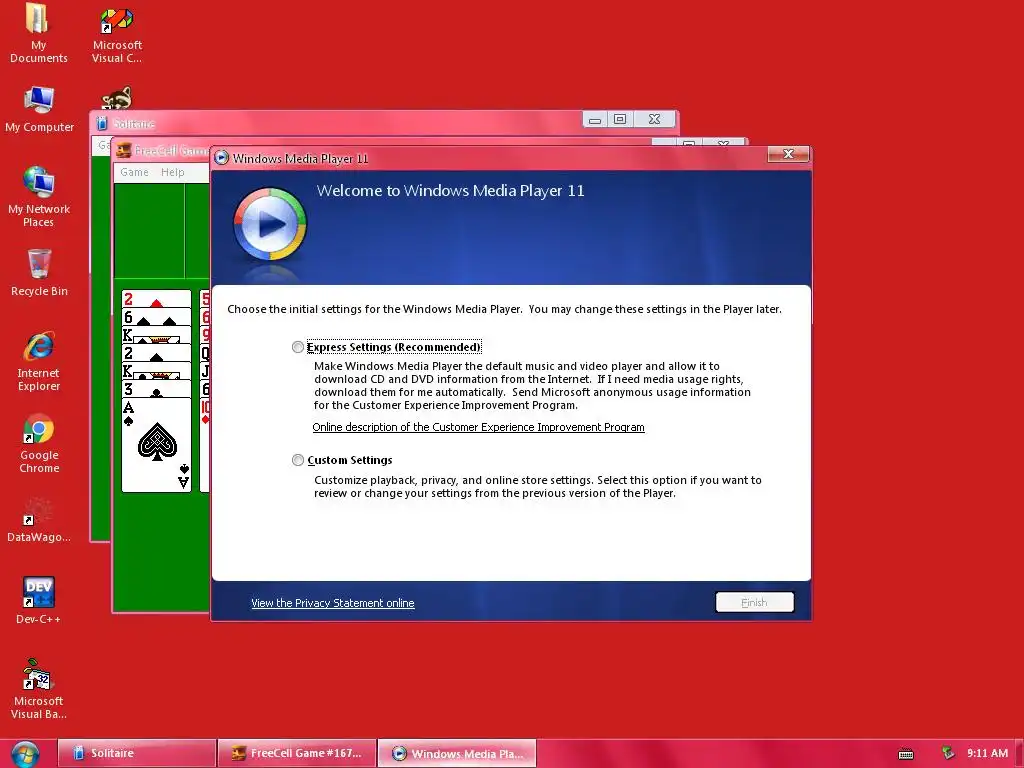Switch to FreeCell Game taskbar button
The width and height of the screenshot is (1024, 768).
point(297,753)
